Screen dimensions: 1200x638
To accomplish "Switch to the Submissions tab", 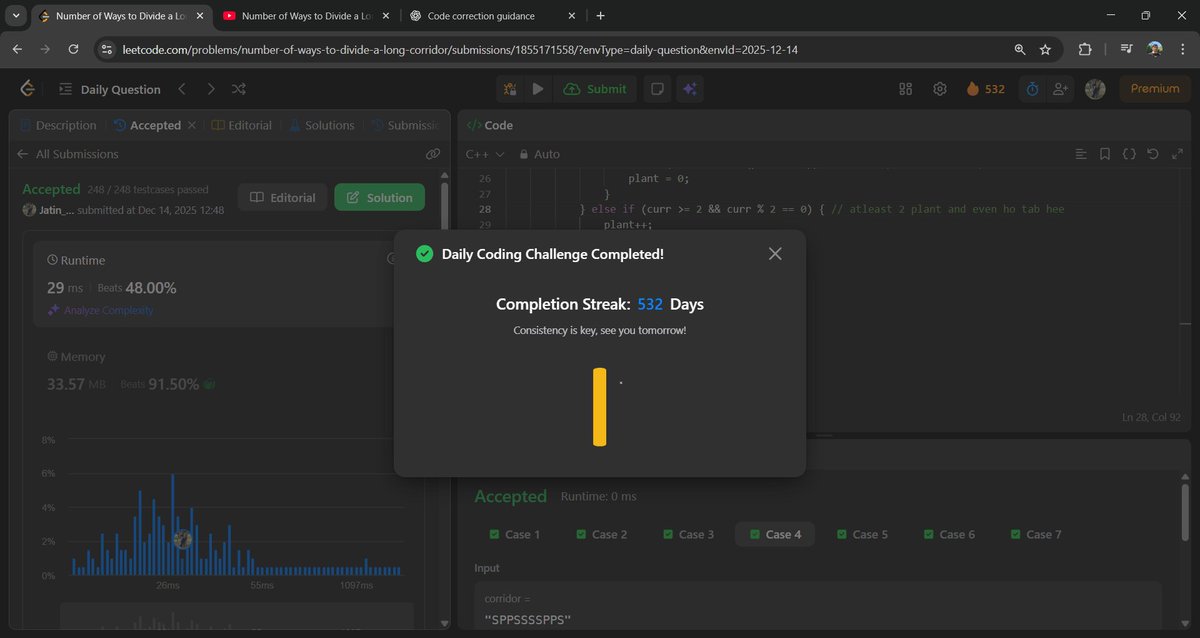I will tap(405, 125).
